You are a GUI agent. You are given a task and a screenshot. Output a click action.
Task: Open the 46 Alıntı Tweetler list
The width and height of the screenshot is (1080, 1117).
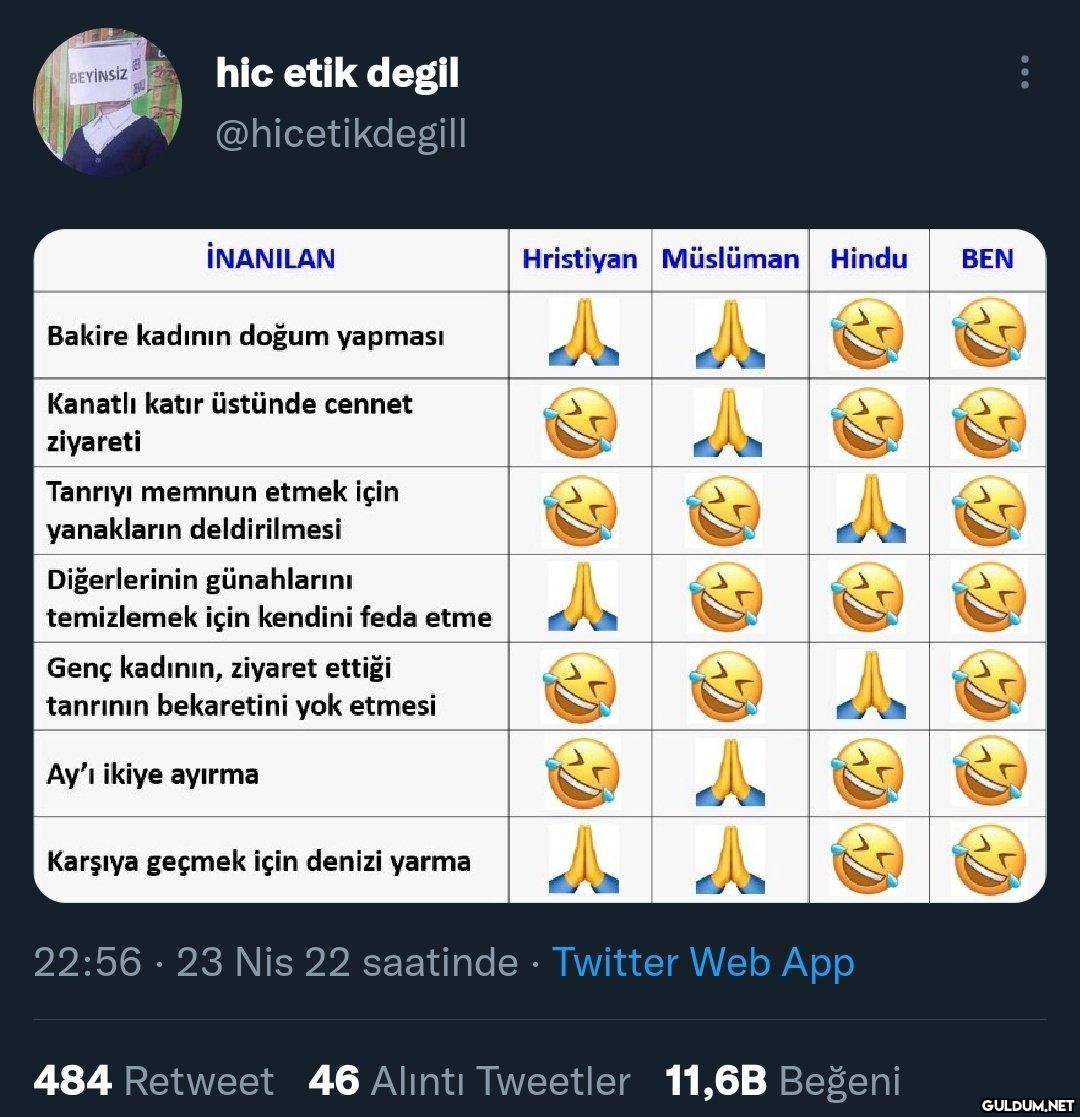click(x=469, y=1081)
